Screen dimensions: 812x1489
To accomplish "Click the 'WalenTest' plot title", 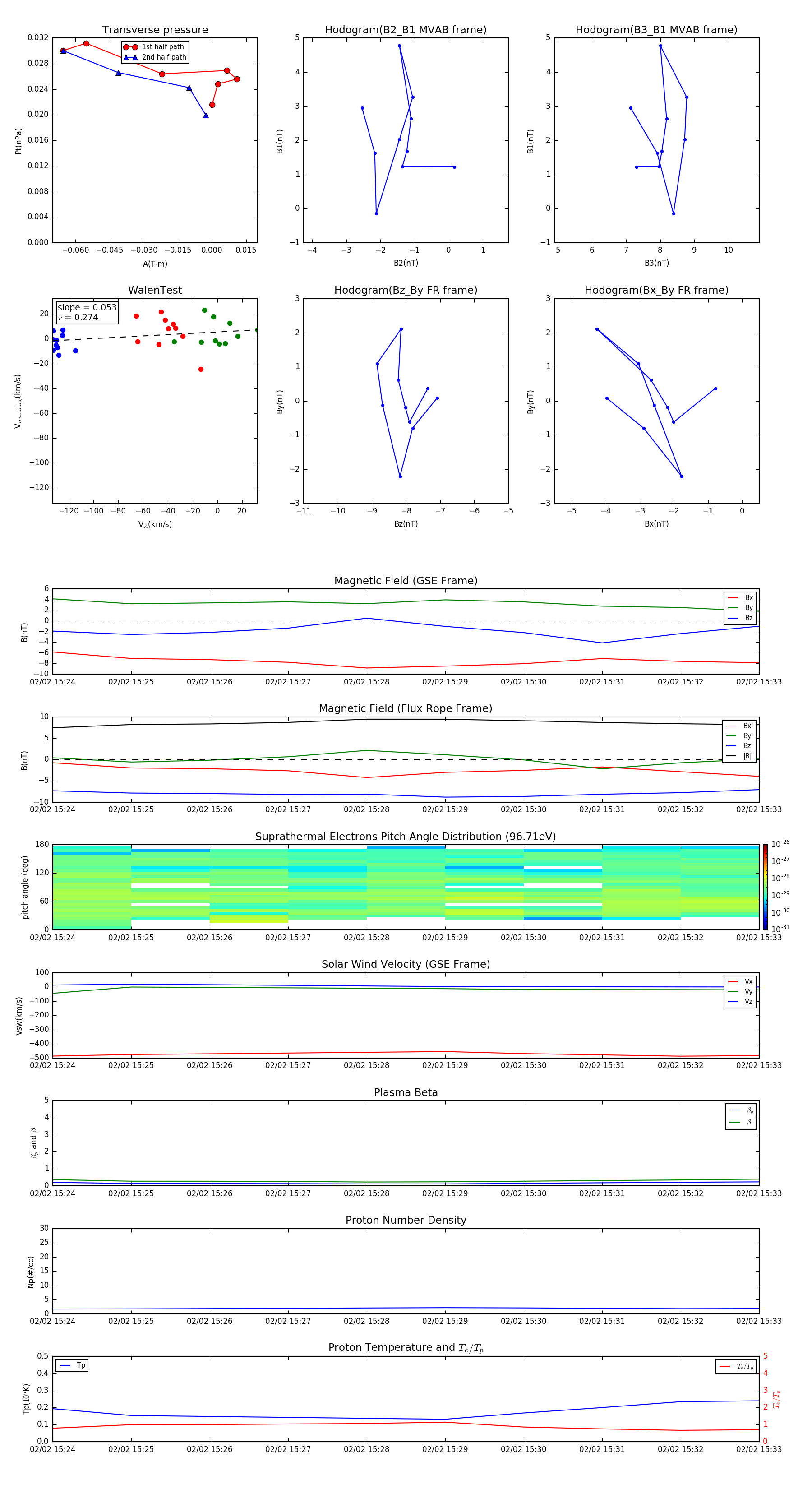I will [155, 290].
